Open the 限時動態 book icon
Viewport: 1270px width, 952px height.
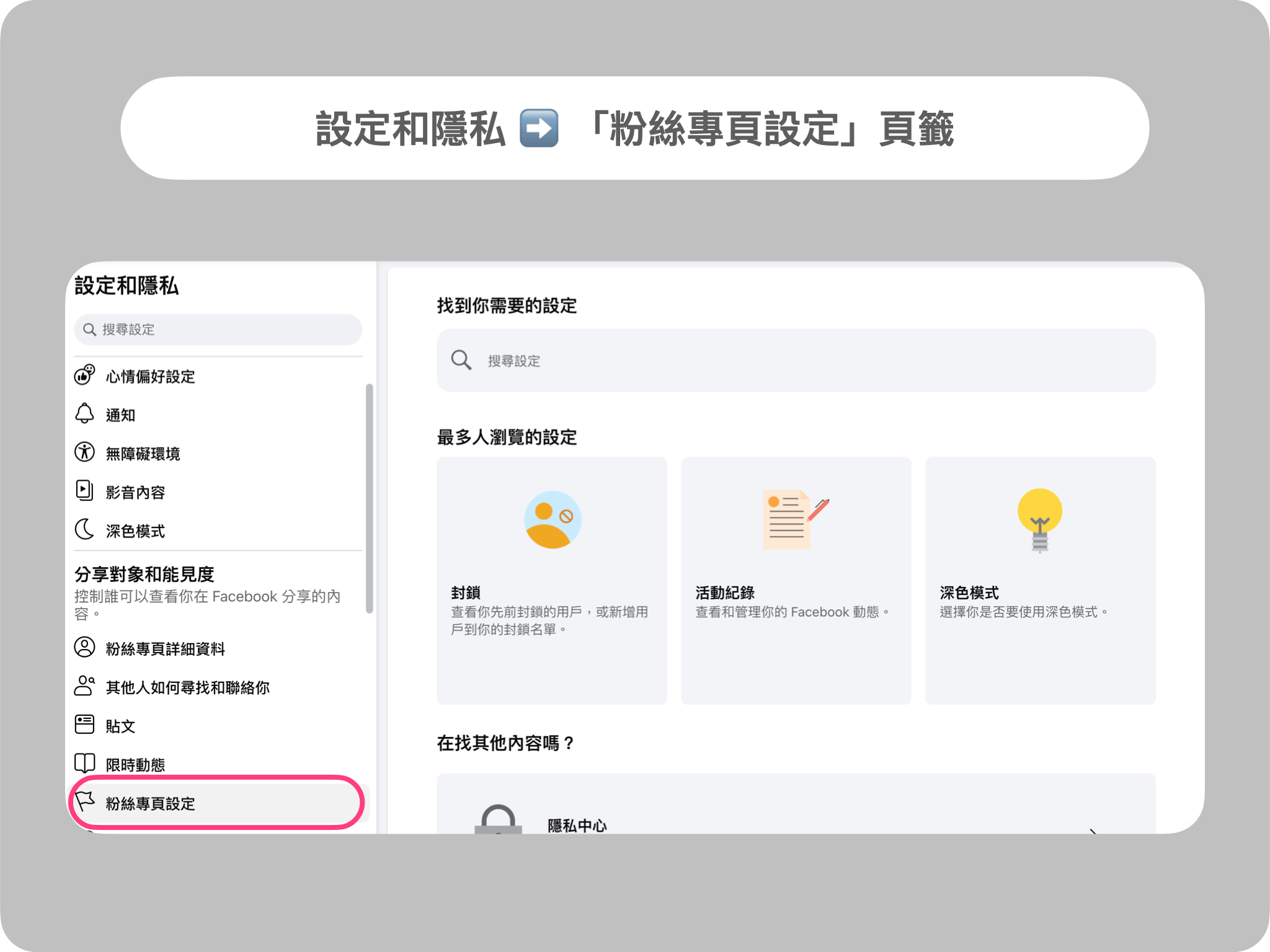pyautogui.click(x=86, y=764)
